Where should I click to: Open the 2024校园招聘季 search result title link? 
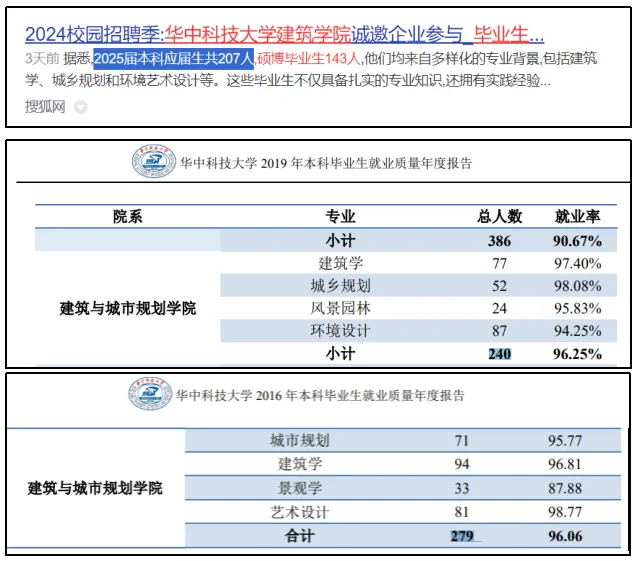point(284,34)
